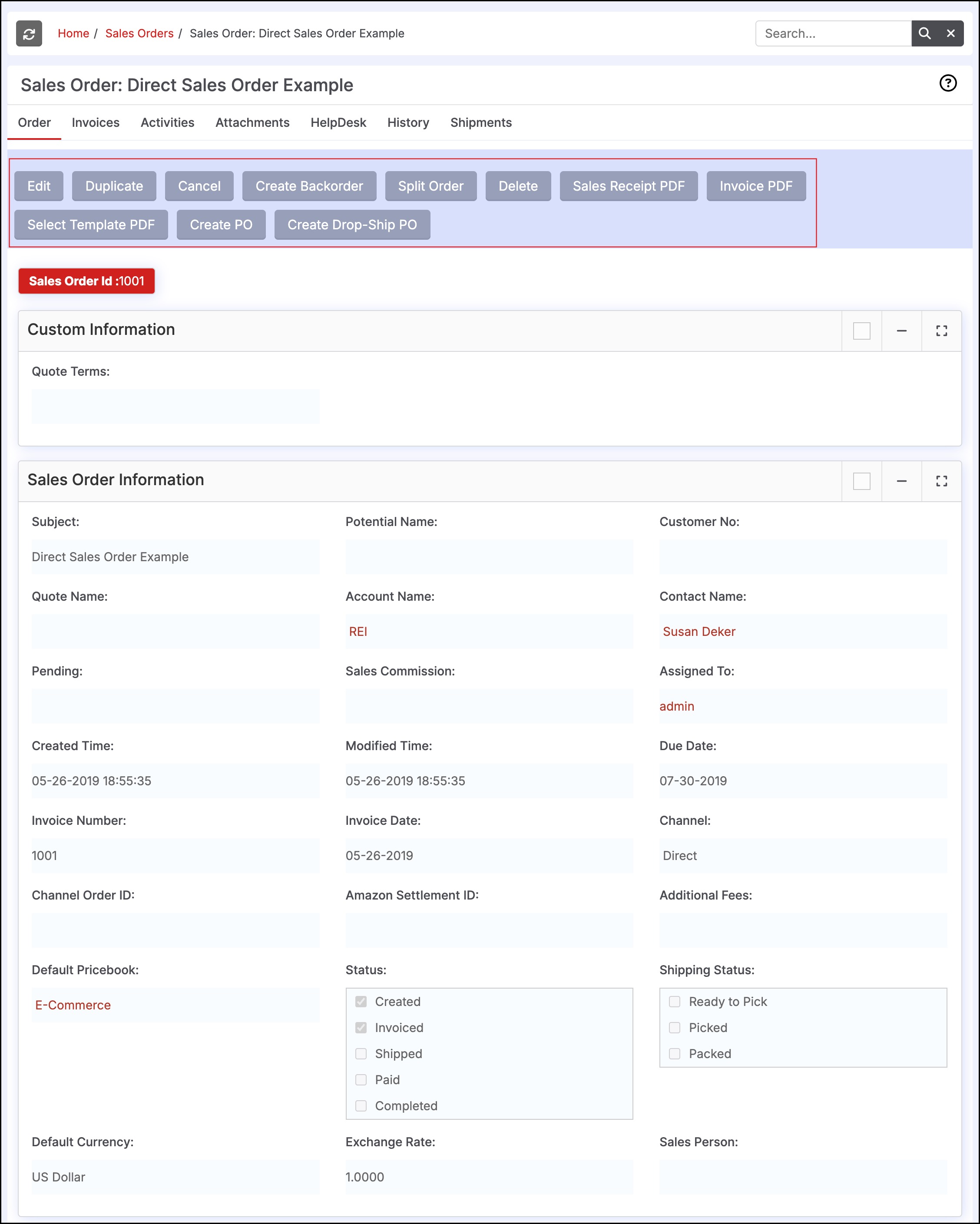Open the Activities tab
This screenshot has height=1224, width=980.
point(168,122)
